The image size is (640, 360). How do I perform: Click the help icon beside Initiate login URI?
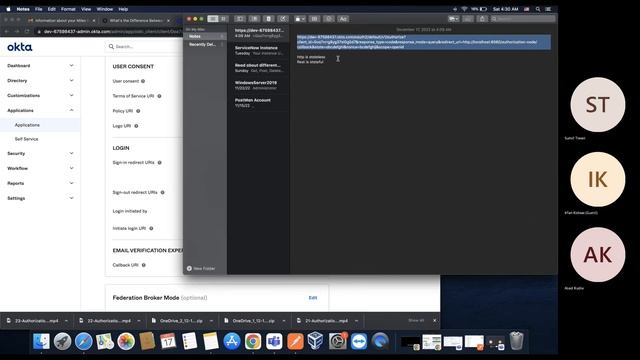[x=151, y=229]
